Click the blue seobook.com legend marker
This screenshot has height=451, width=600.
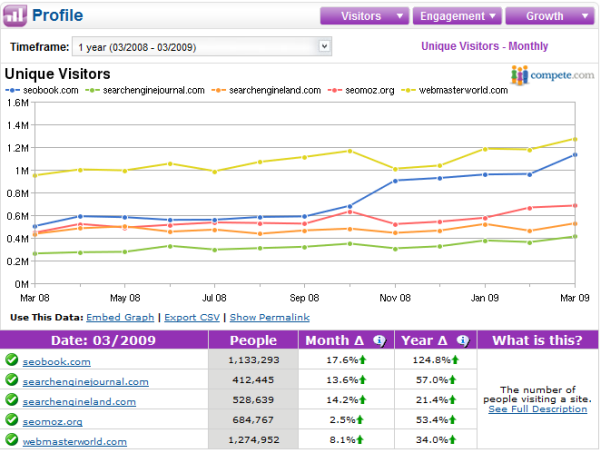click(12, 90)
